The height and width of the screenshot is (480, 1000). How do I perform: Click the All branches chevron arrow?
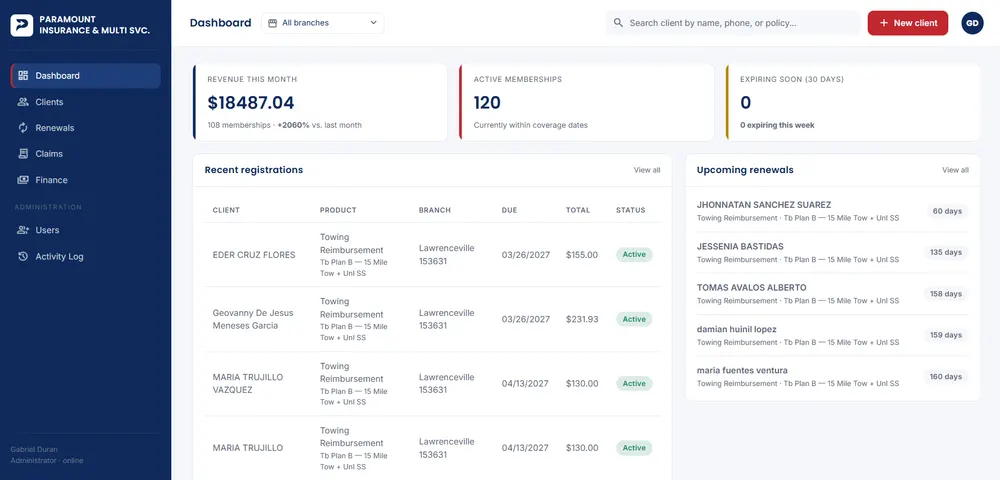point(374,23)
